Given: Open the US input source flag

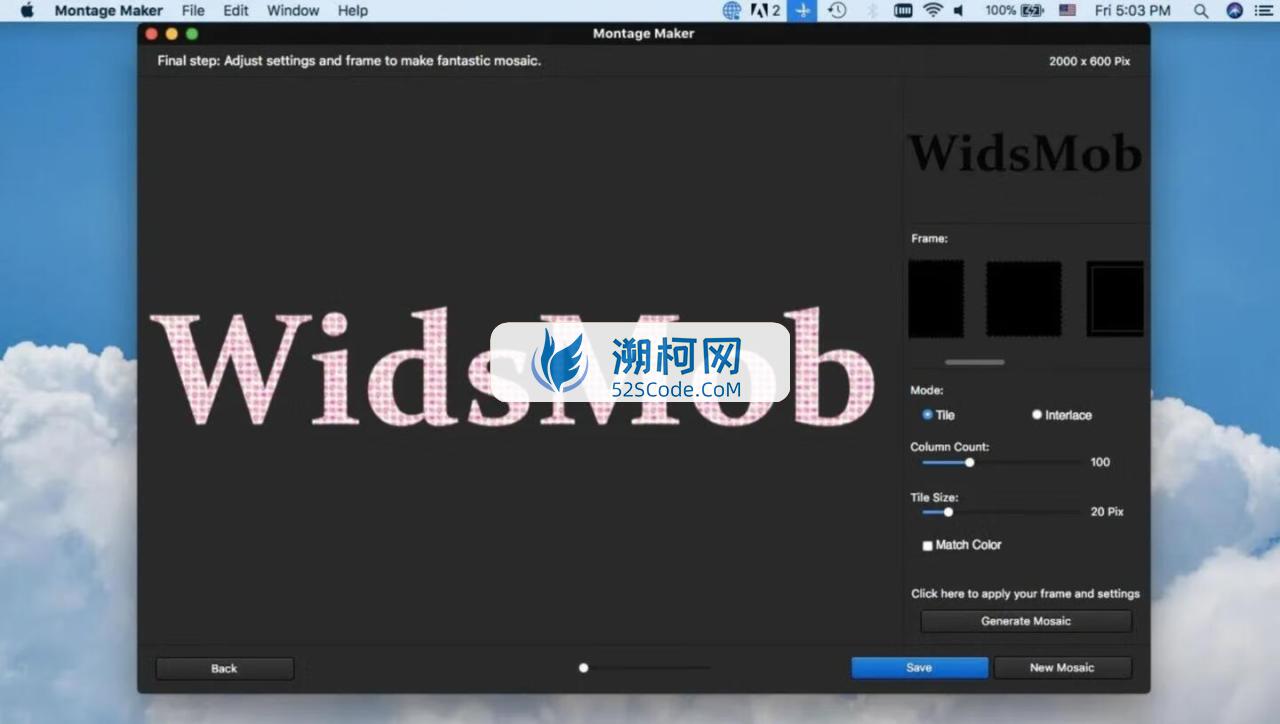Looking at the screenshot, I should coord(1067,10).
